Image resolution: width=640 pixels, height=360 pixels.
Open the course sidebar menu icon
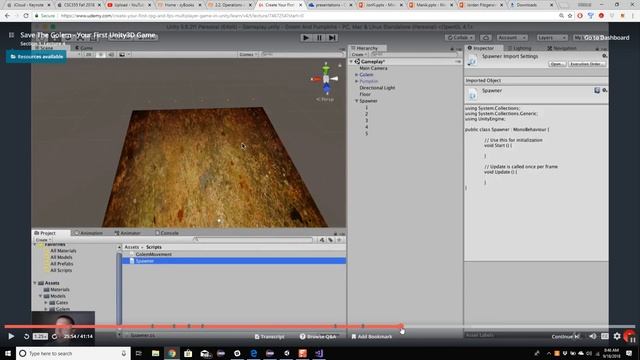(11, 35)
